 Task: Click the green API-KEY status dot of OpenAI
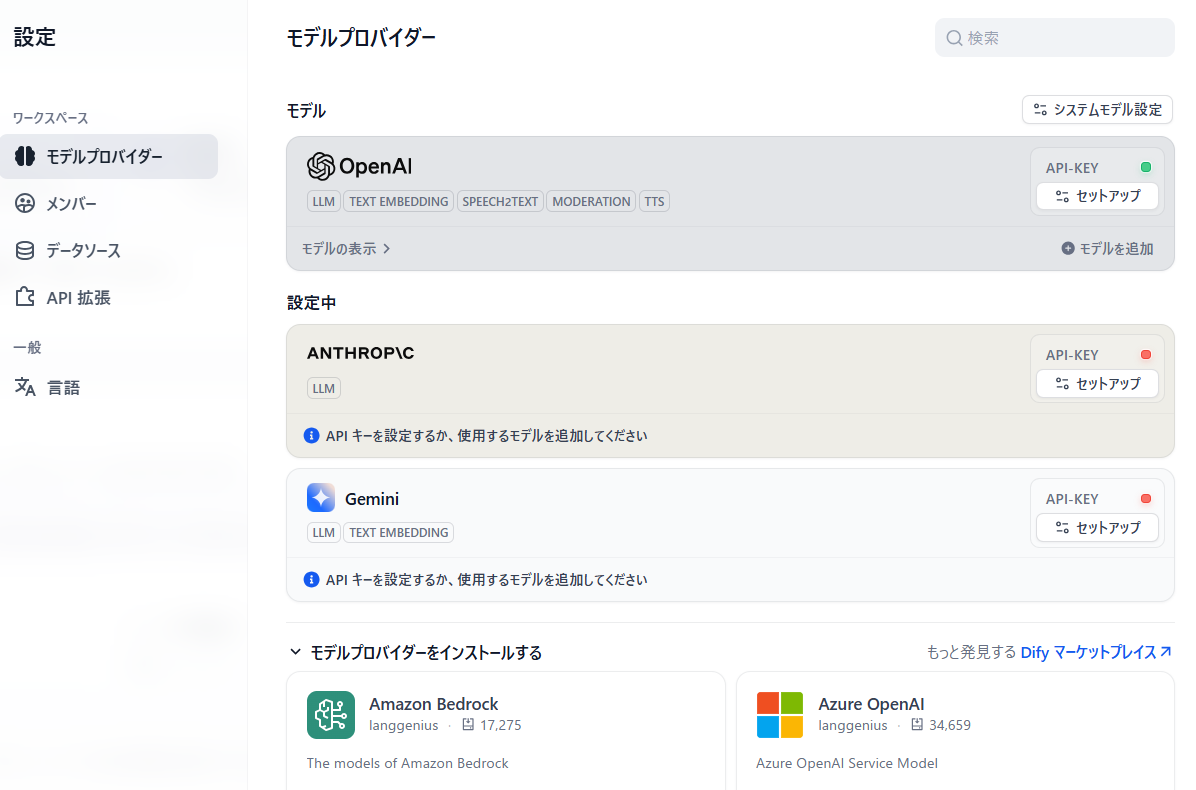[x=1146, y=167]
